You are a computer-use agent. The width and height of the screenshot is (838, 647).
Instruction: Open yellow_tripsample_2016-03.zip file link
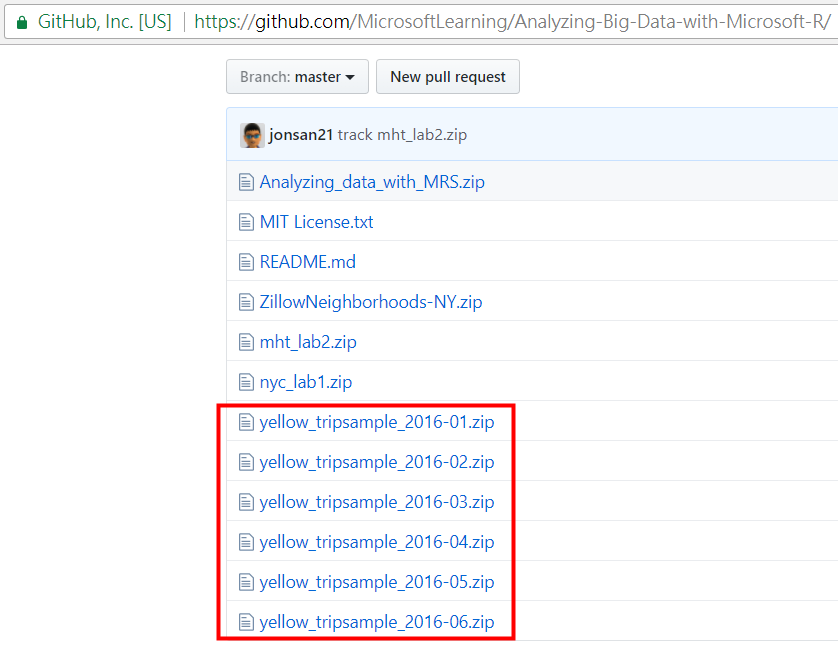coord(377,502)
